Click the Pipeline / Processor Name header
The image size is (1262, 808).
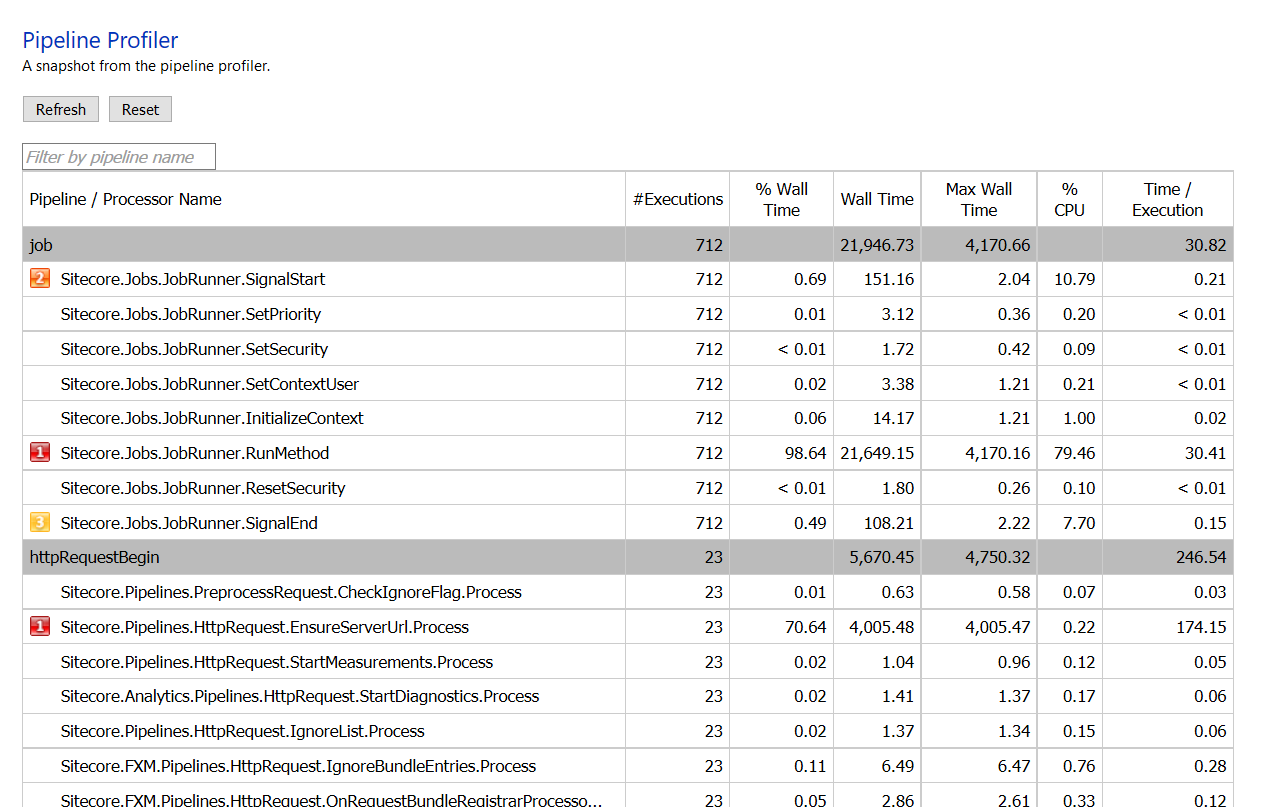click(126, 199)
